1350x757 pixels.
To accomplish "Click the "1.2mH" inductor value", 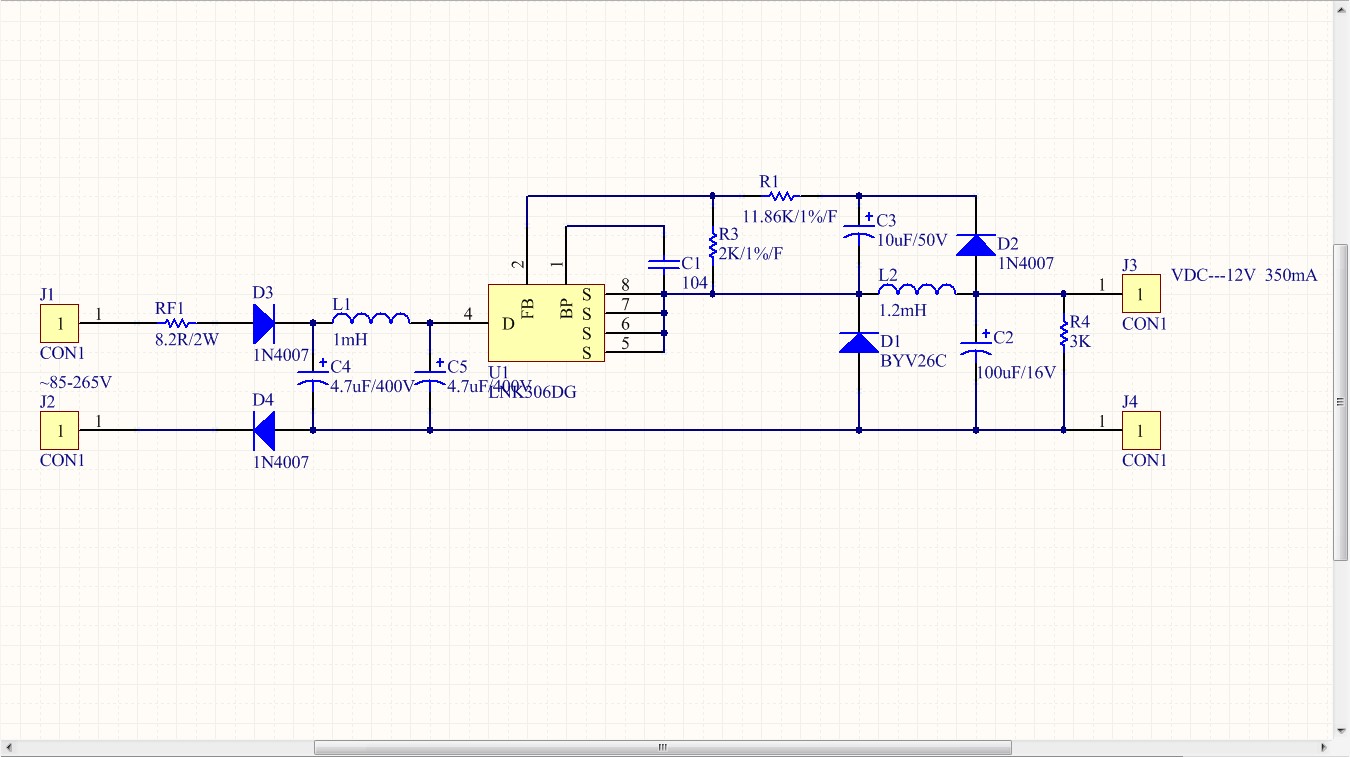I will tap(903, 311).
